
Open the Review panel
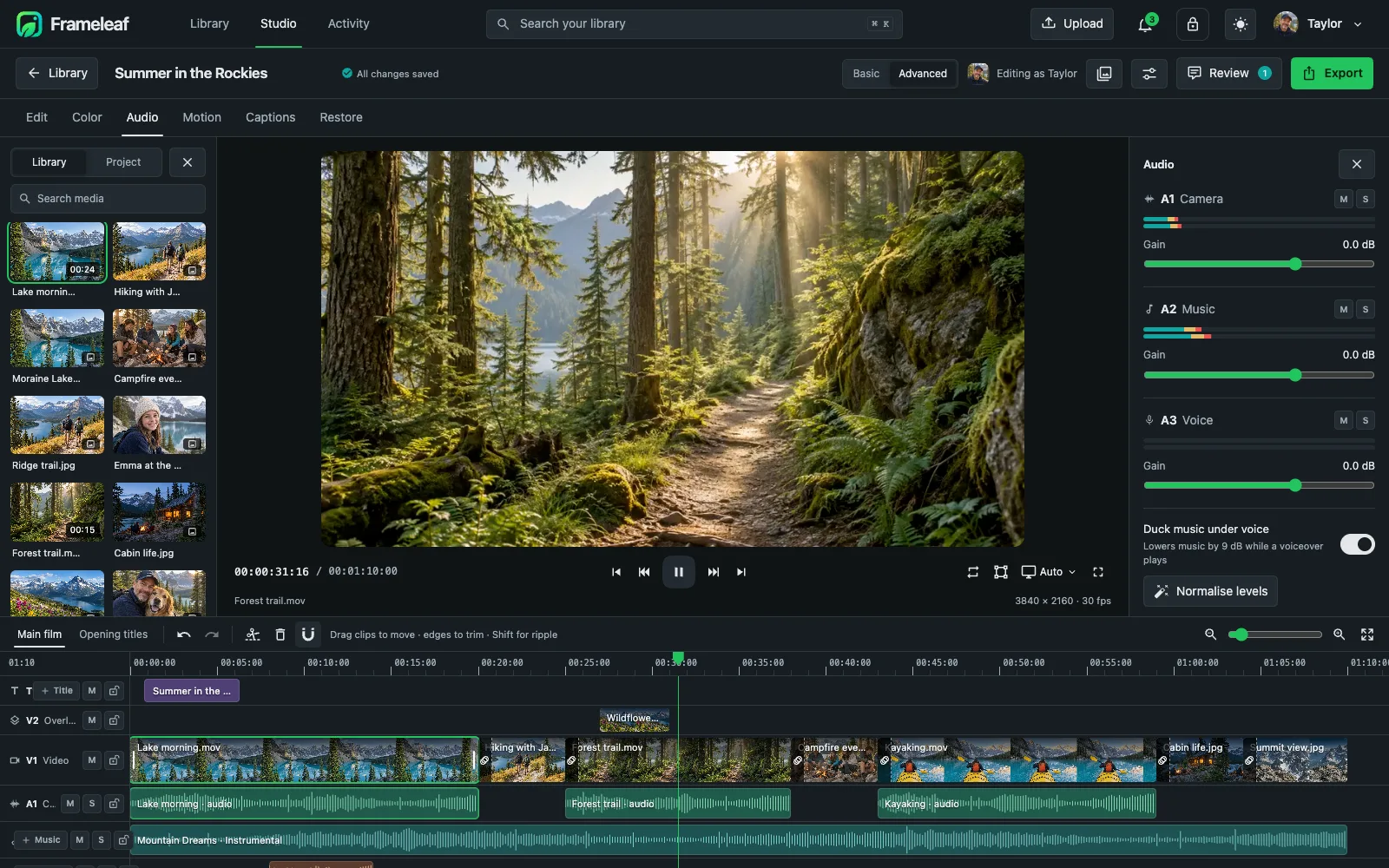coord(1229,74)
